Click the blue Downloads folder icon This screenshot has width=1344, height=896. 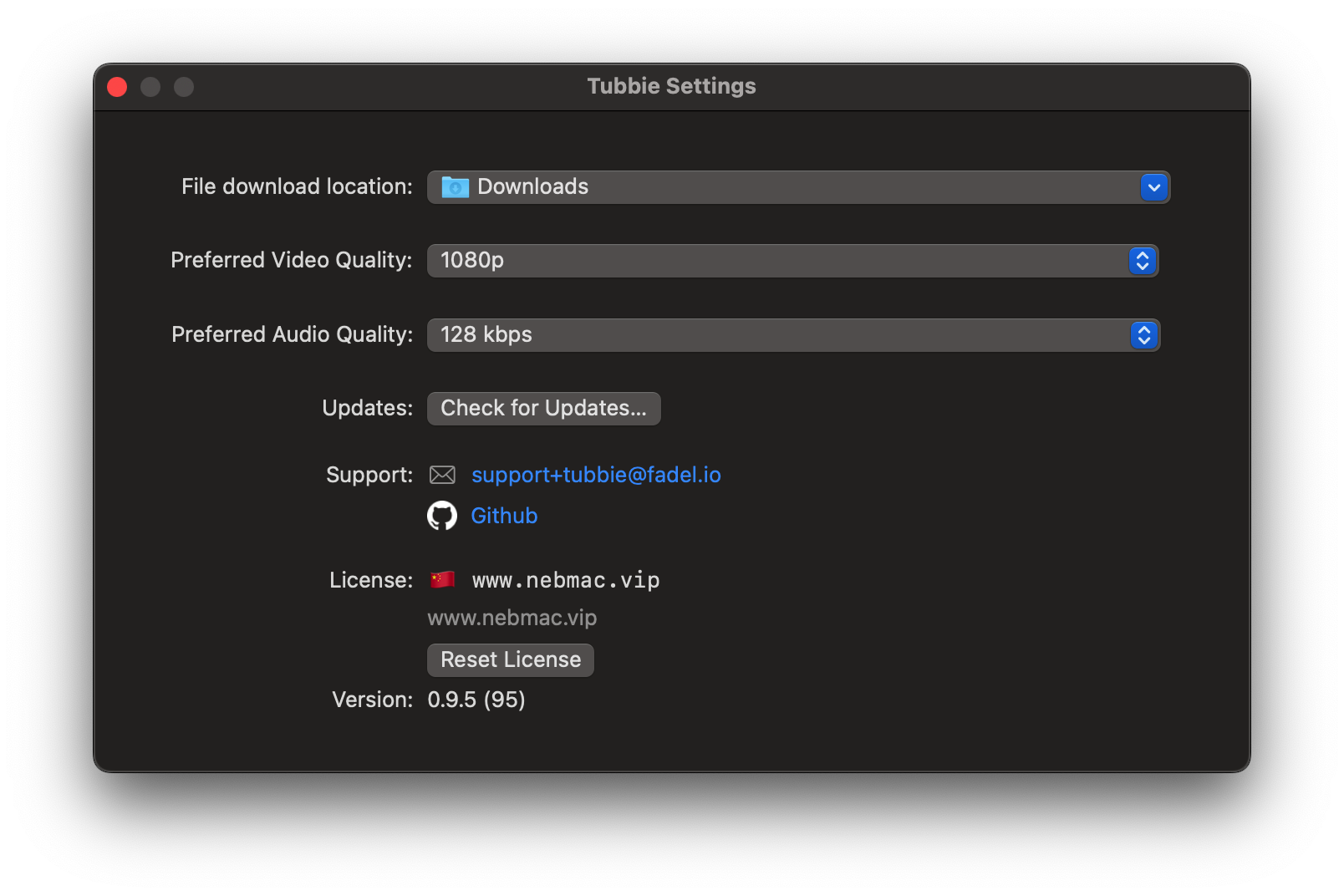tap(455, 187)
